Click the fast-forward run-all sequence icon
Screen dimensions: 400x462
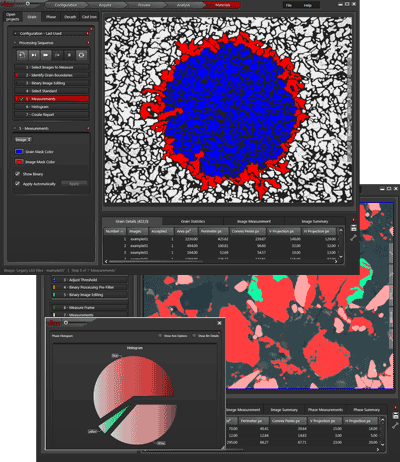point(46,55)
